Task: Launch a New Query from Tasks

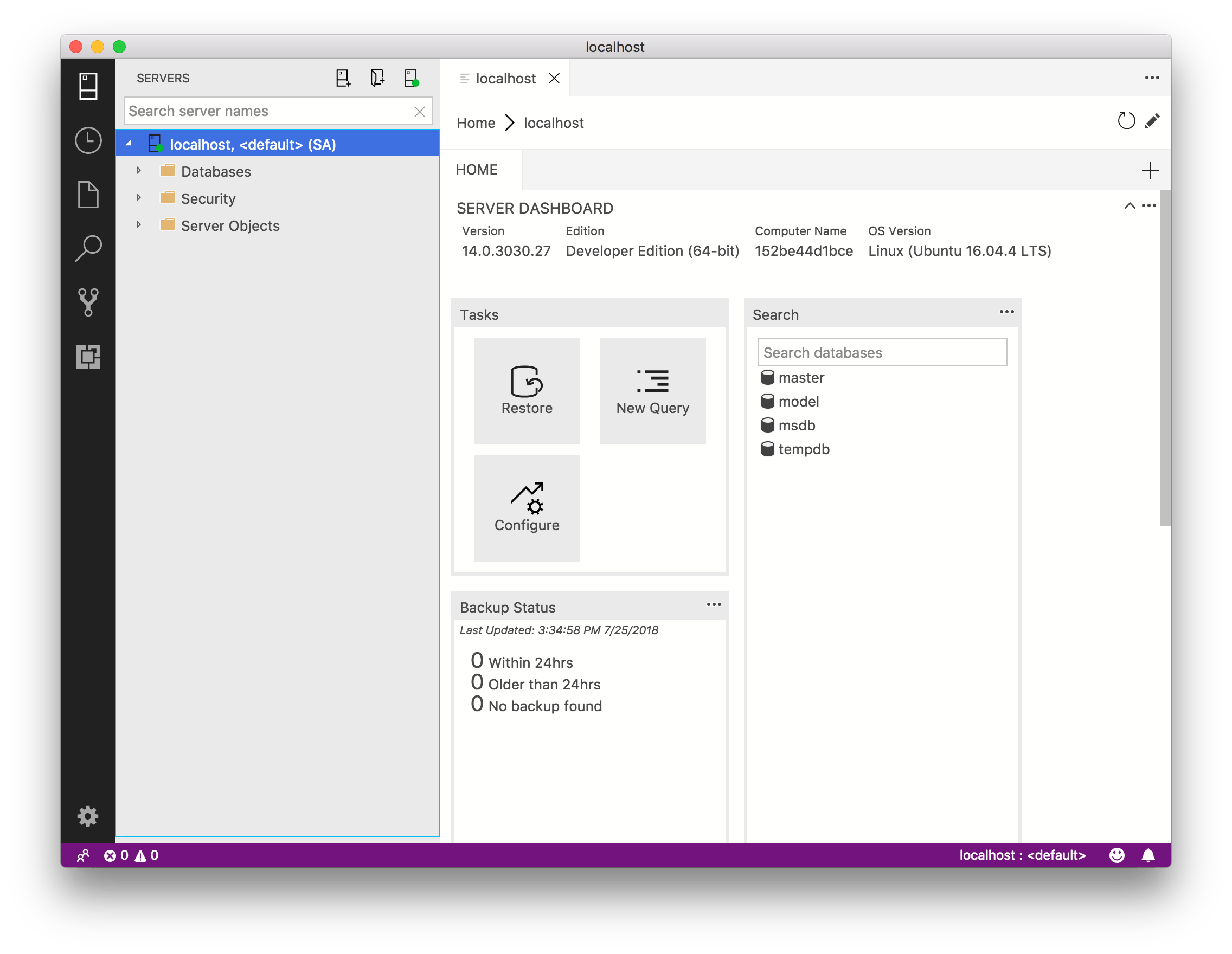Action: 652,391
